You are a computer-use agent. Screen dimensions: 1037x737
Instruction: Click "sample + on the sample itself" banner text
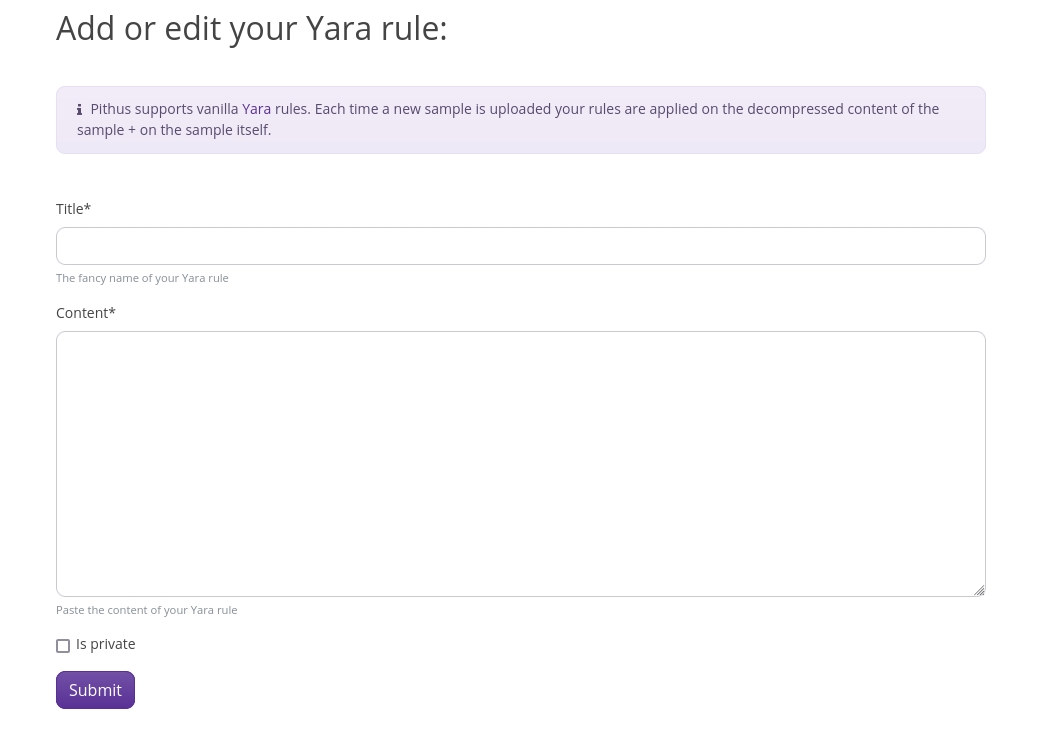point(174,130)
